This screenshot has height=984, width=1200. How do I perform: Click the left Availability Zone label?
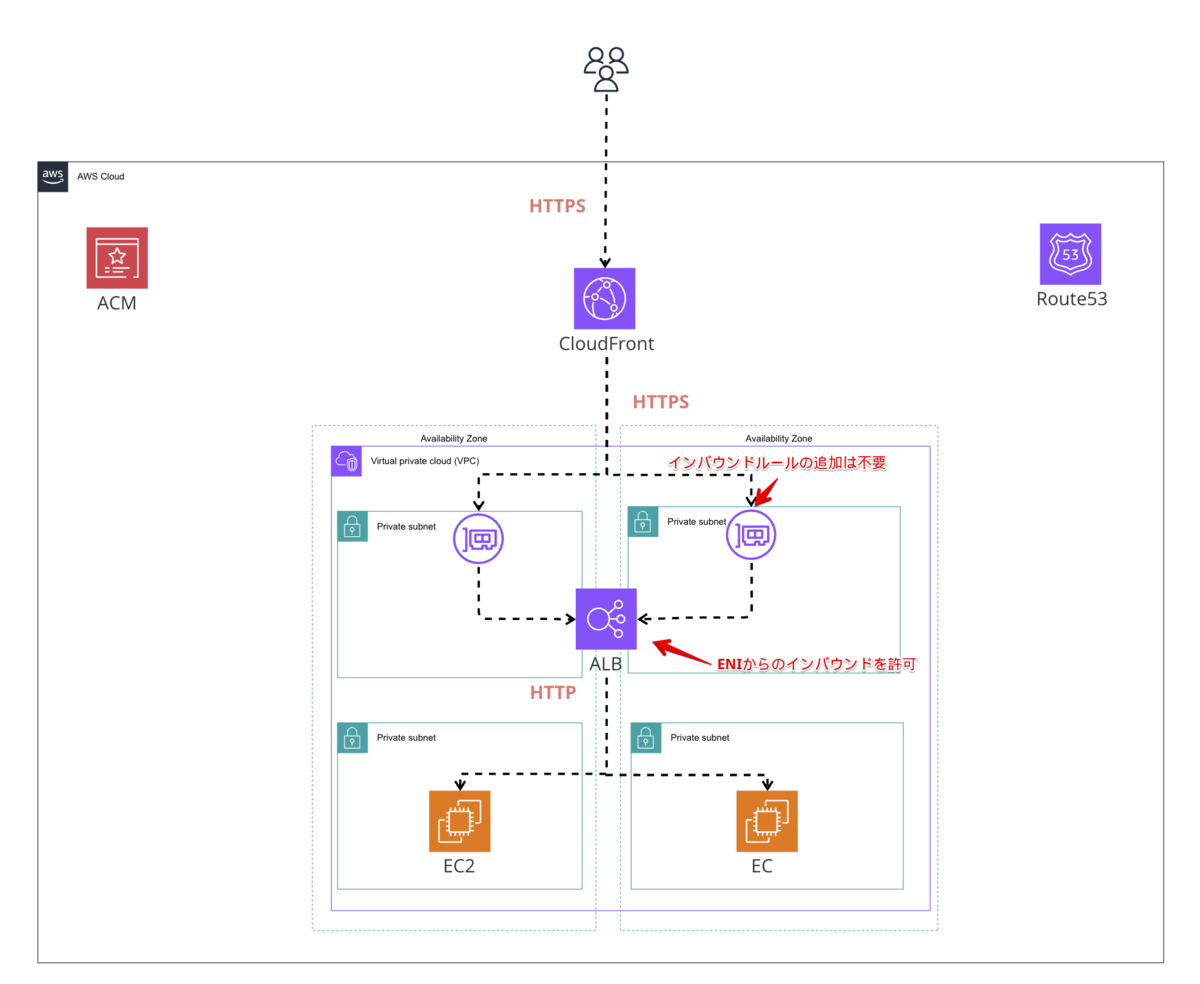454,438
